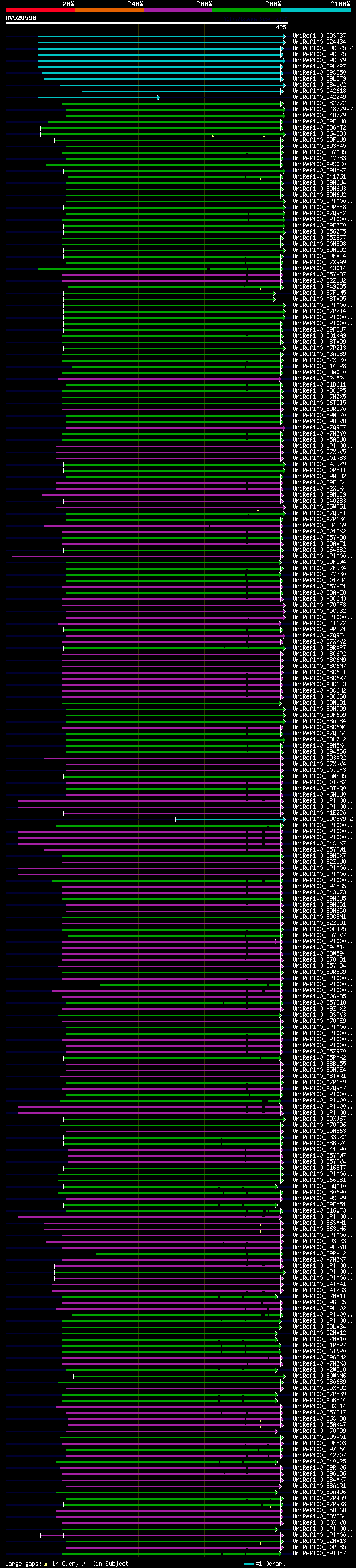Select hit label UniRef100_O48779-2
356x1568 pixels.
(323, 110)
